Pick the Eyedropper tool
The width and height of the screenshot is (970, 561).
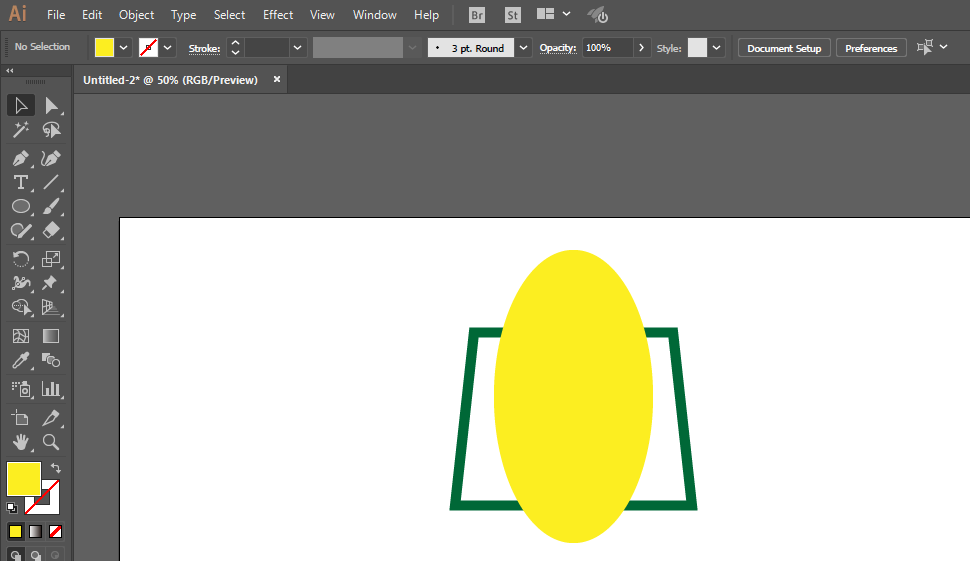(20, 360)
